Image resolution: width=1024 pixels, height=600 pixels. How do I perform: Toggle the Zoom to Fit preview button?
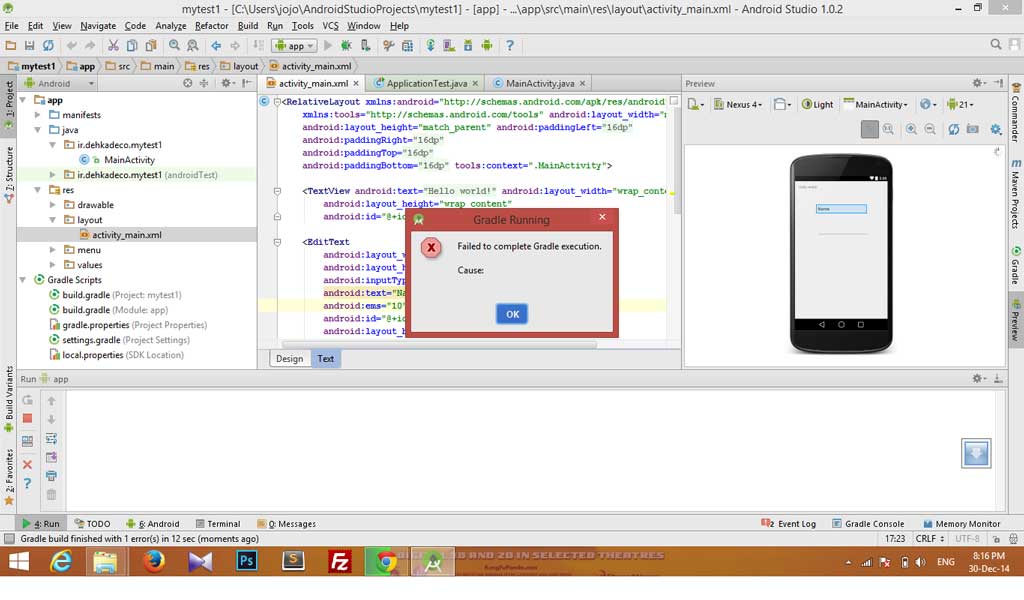[x=869, y=129]
